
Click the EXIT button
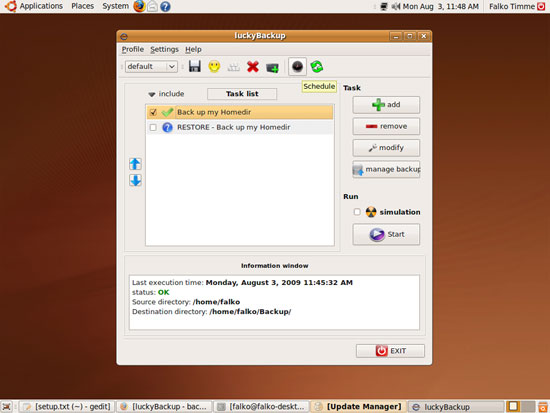tap(390, 351)
